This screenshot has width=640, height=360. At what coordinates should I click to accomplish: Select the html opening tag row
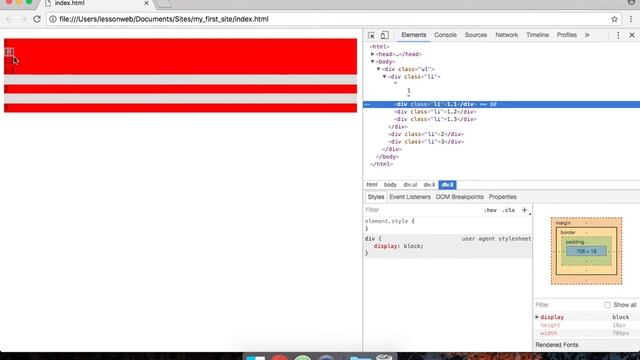(502, 47)
